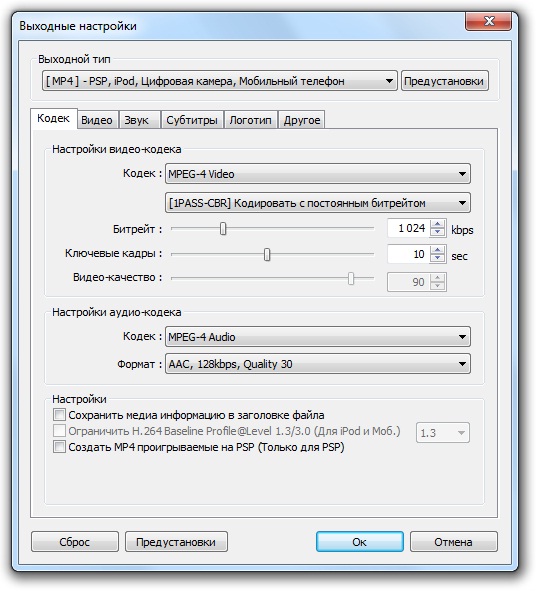This screenshot has height=592, width=540.
Task: Click the Видео-качество slider handle
Action: (351, 279)
